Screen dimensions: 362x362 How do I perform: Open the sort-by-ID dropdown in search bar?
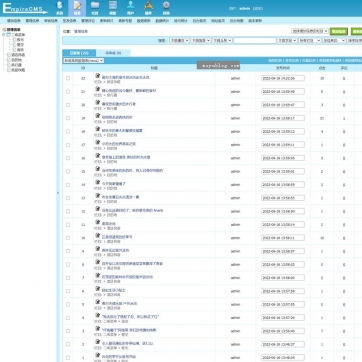click(334, 40)
